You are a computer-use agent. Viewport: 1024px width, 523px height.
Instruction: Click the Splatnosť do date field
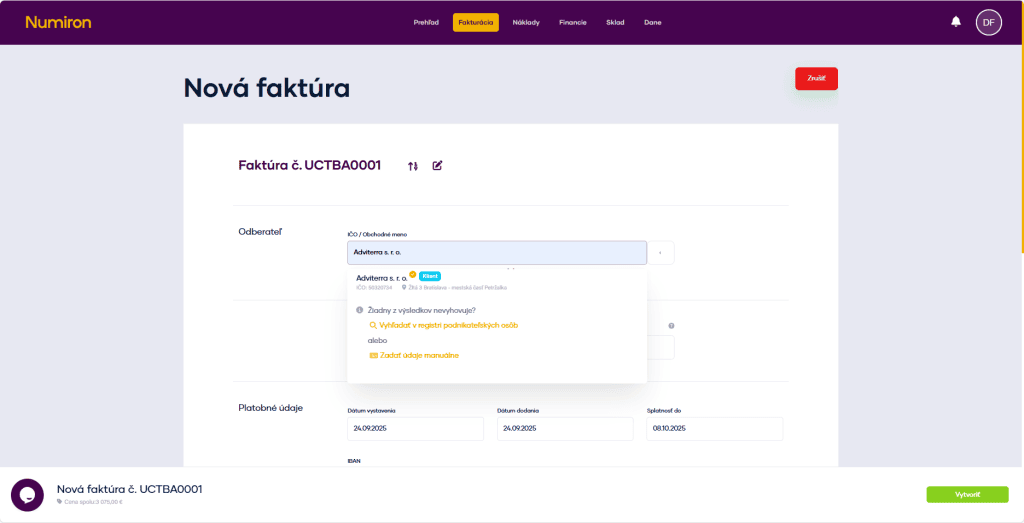pos(714,429)
